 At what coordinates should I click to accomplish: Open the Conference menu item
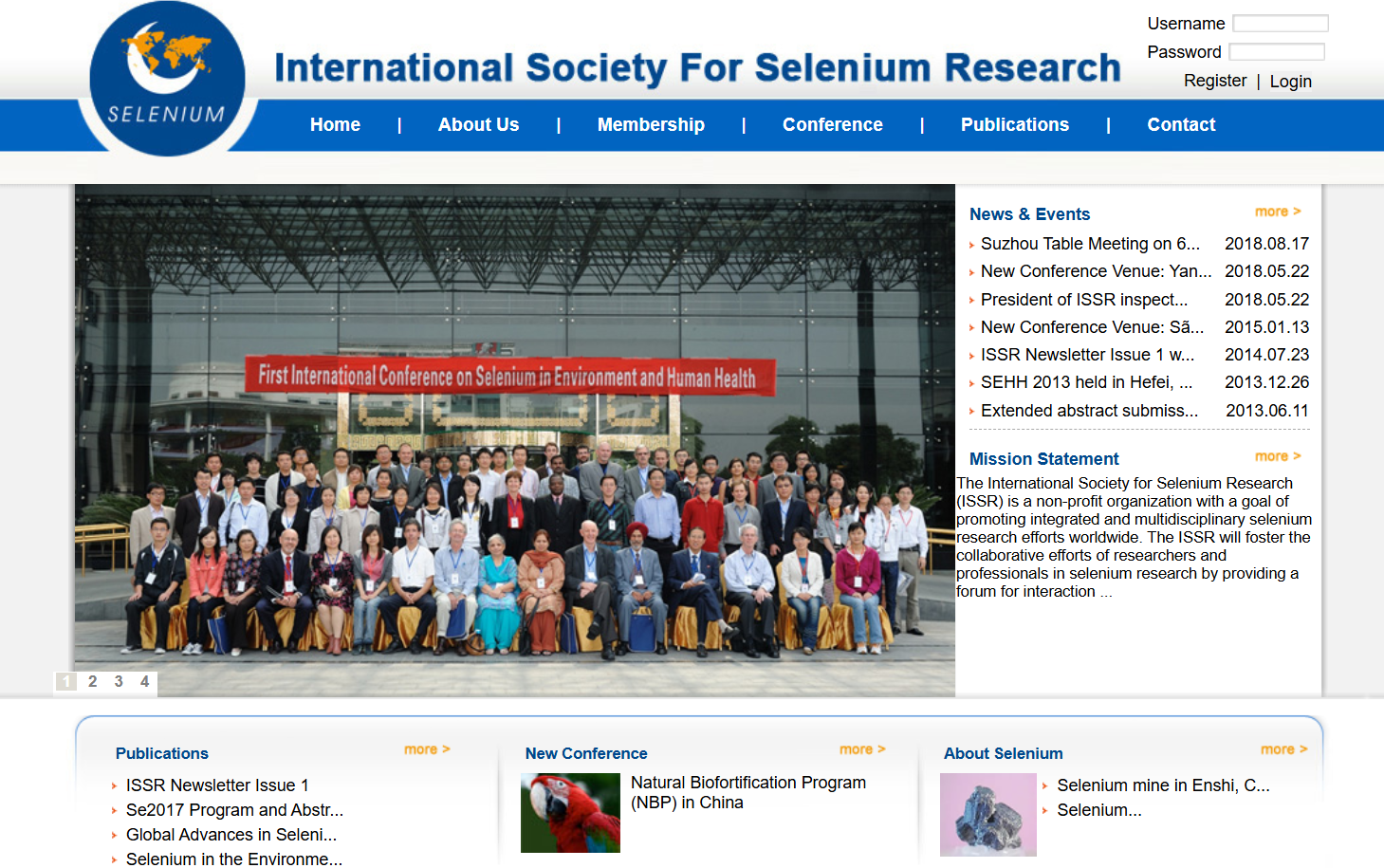pos(832,124)
